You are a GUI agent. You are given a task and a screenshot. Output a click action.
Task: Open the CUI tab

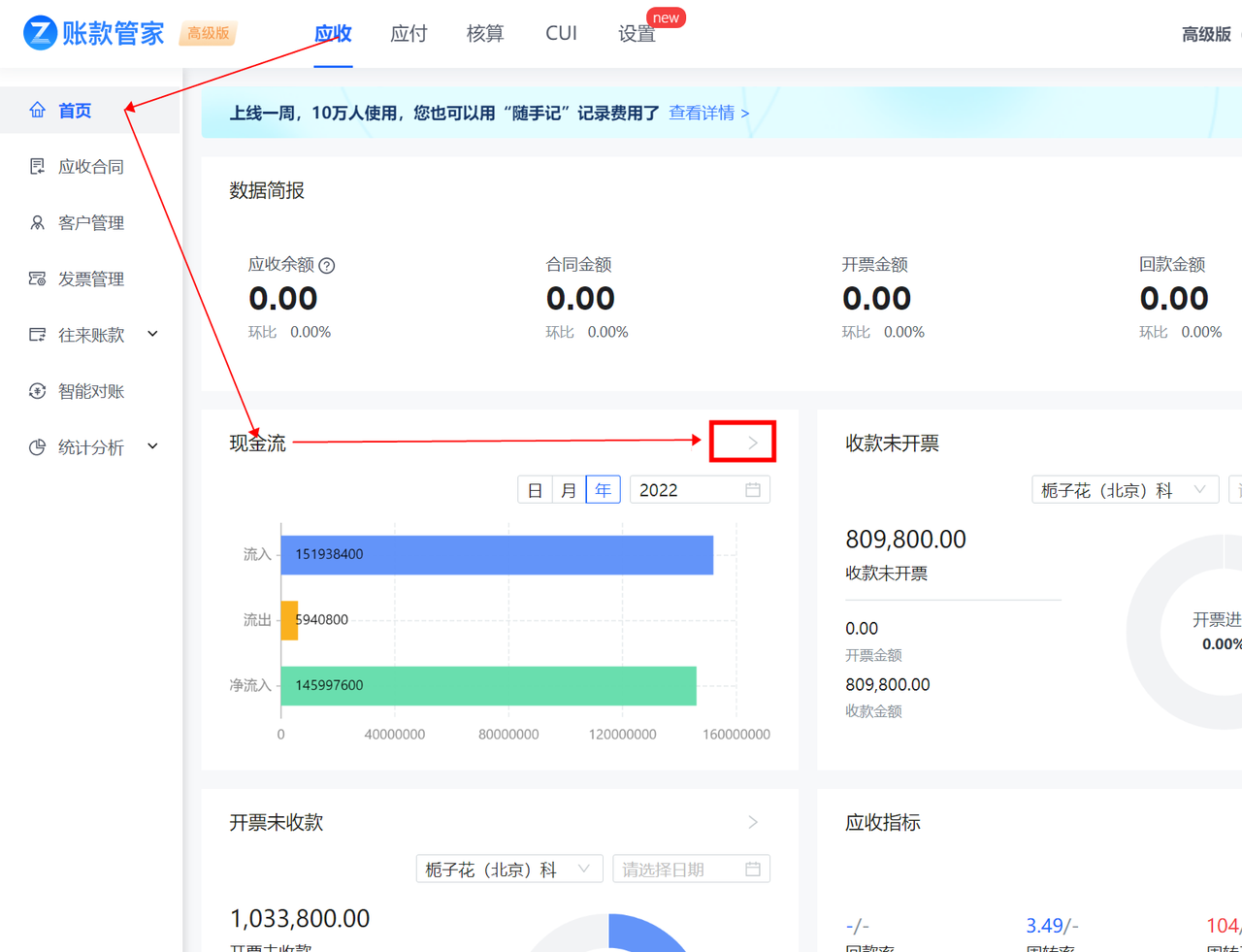(x=561, y=33)
